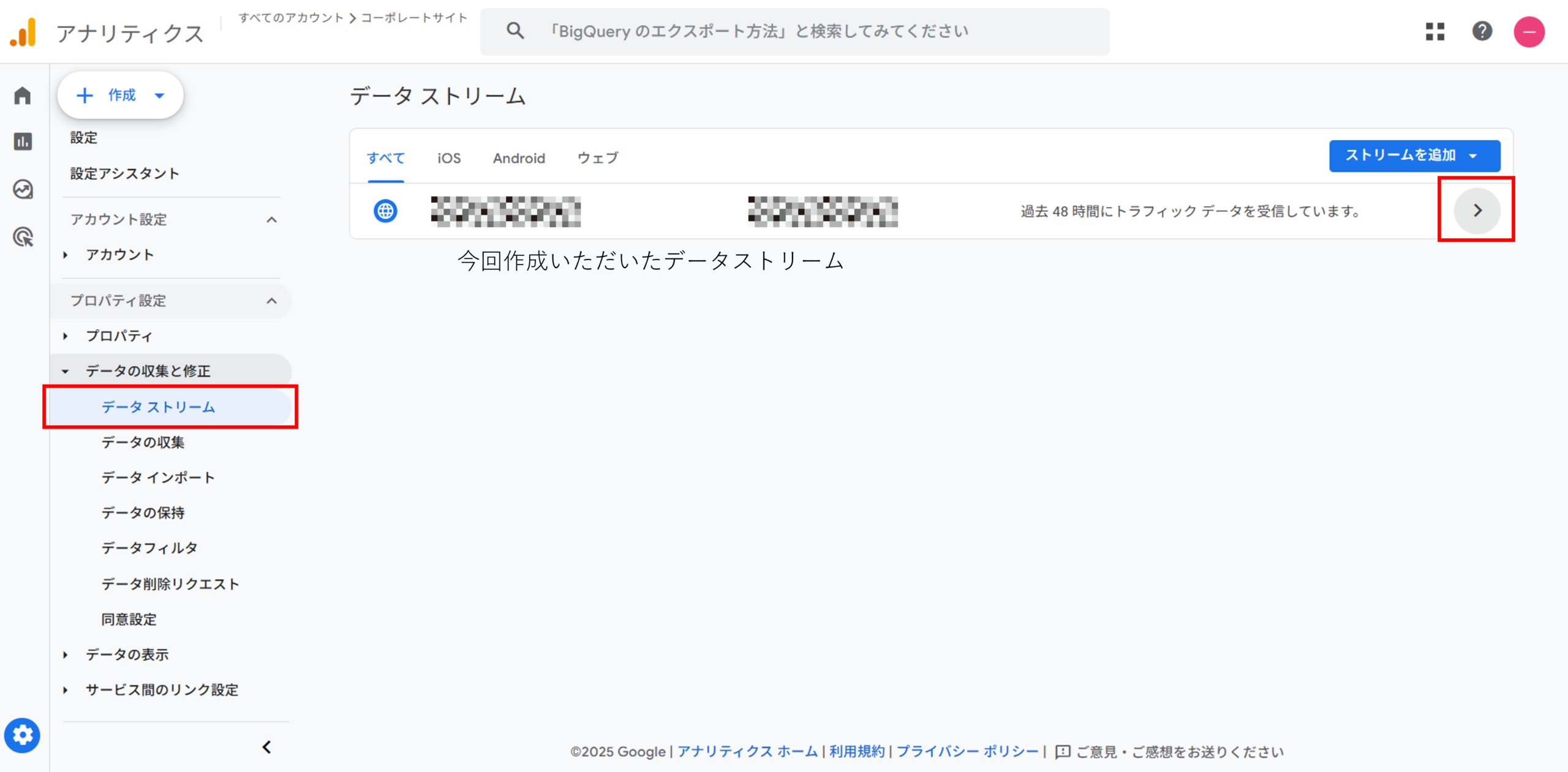Collapse the アカウント設定 section
This screenshot has height=772, width=1568.
271,220
